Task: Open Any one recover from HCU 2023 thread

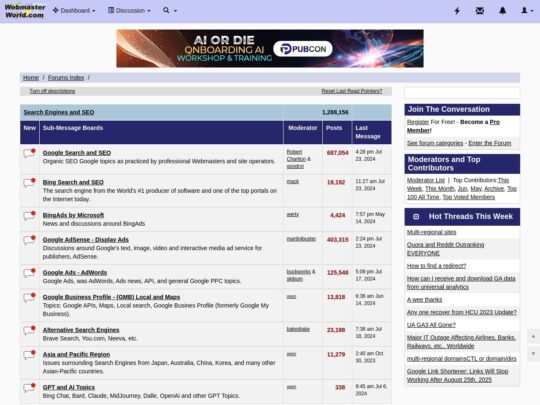Action: pos(462,312)
